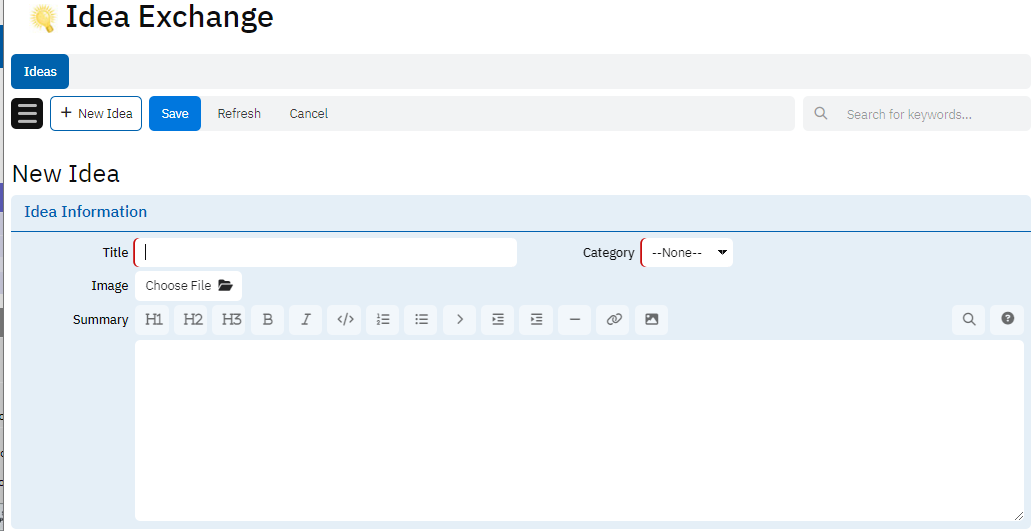Apply Heading 1 format in Summary toolbar

coord(153,319)
